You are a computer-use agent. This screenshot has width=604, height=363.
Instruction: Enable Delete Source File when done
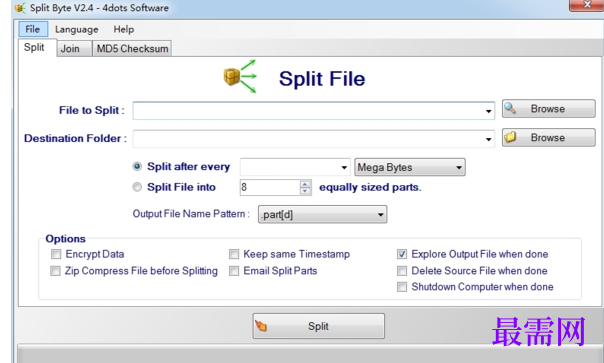402,271
